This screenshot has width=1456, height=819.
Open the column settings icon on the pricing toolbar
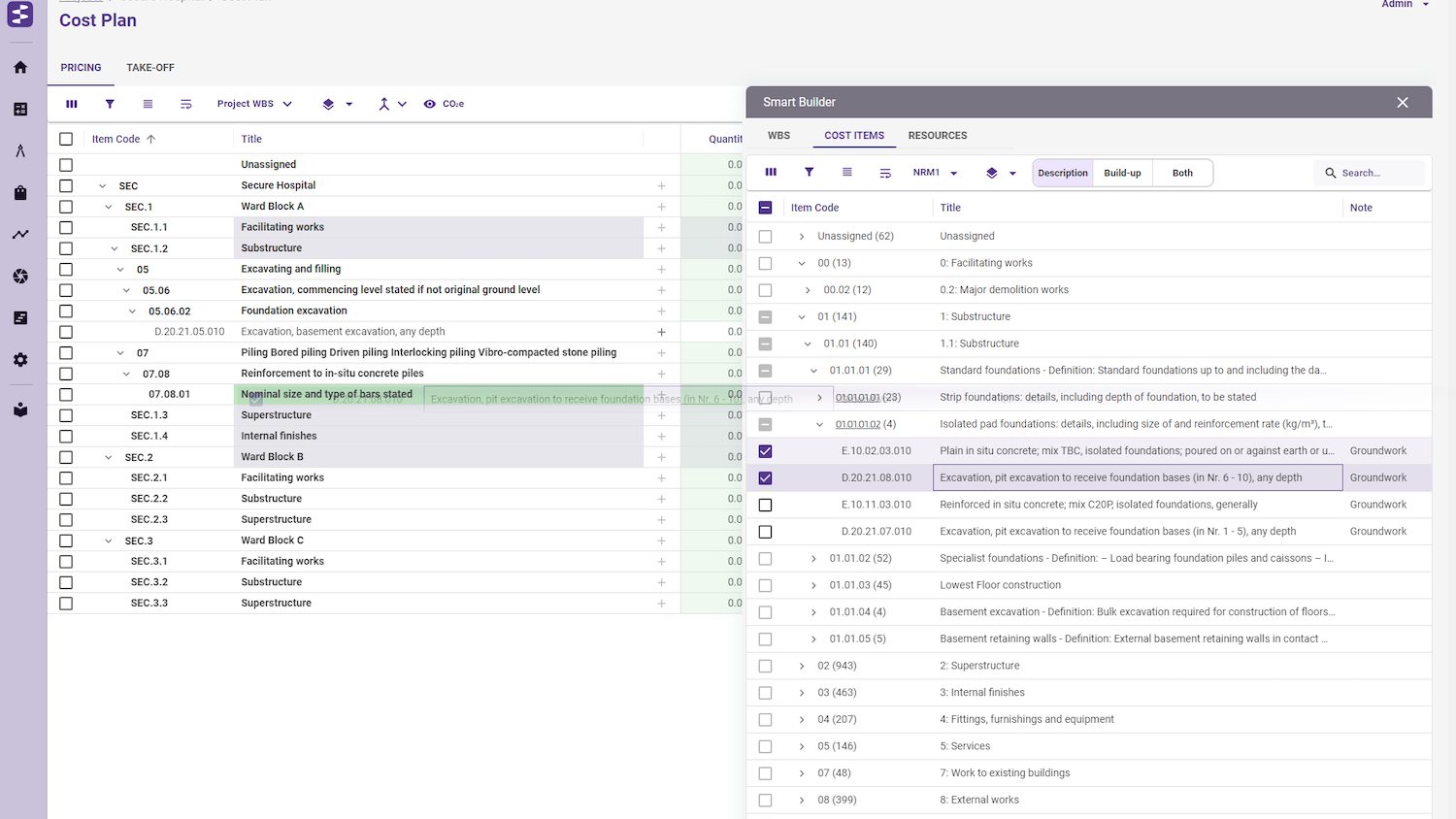[x=71, y=103]
